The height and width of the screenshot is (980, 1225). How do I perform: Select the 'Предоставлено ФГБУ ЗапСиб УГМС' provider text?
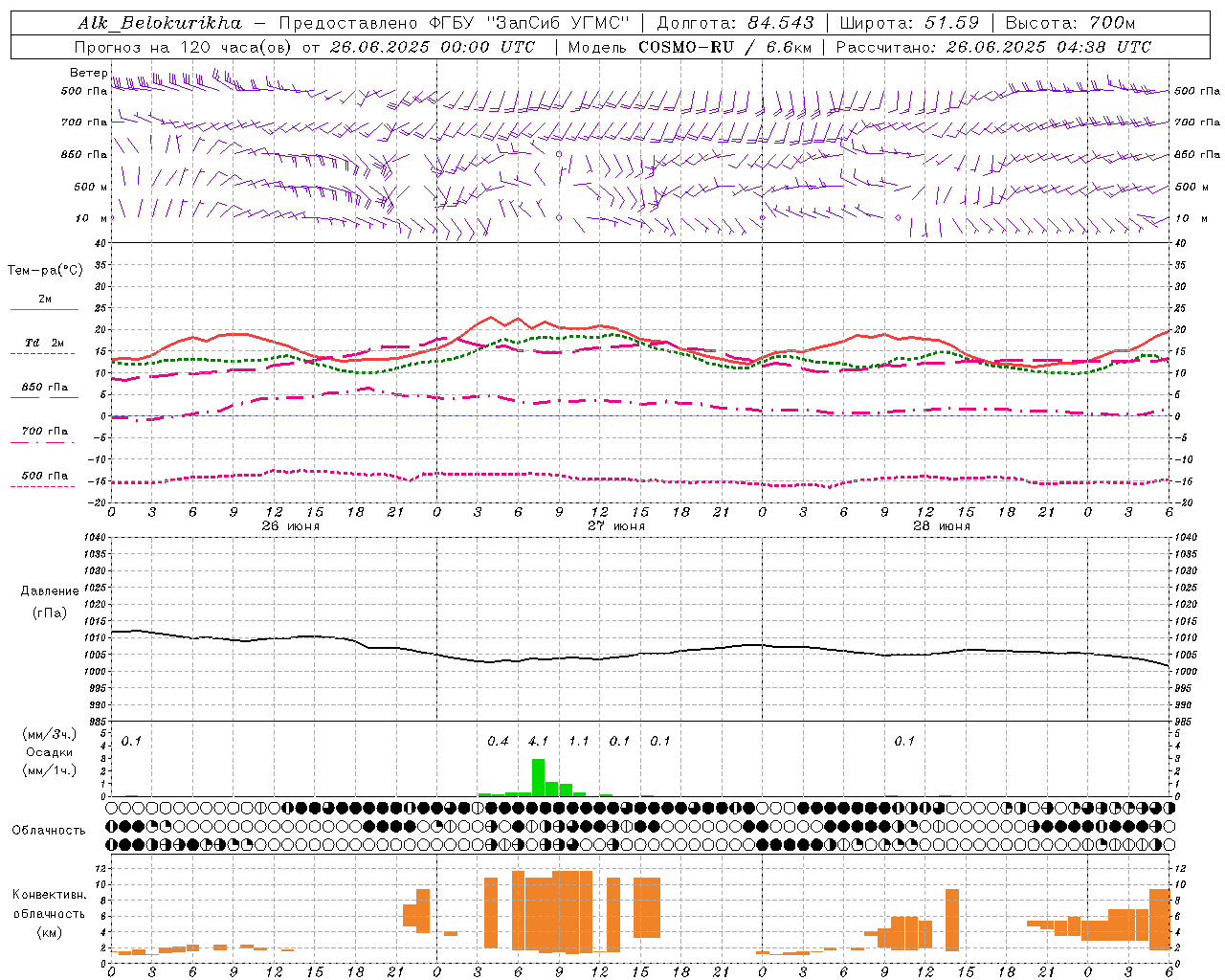455,23
